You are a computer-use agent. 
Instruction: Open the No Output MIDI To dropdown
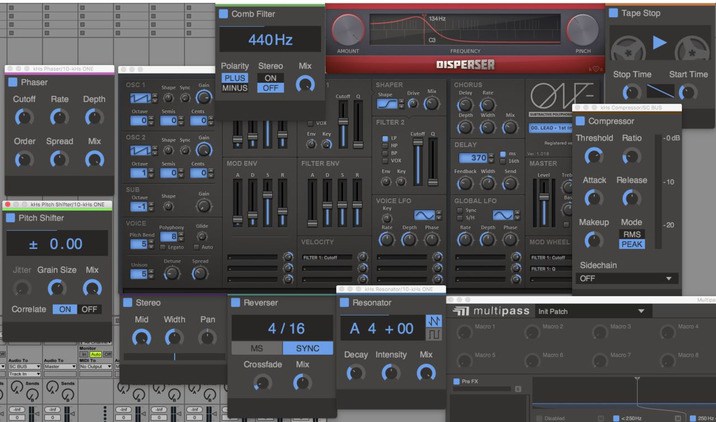pos(95,366)
